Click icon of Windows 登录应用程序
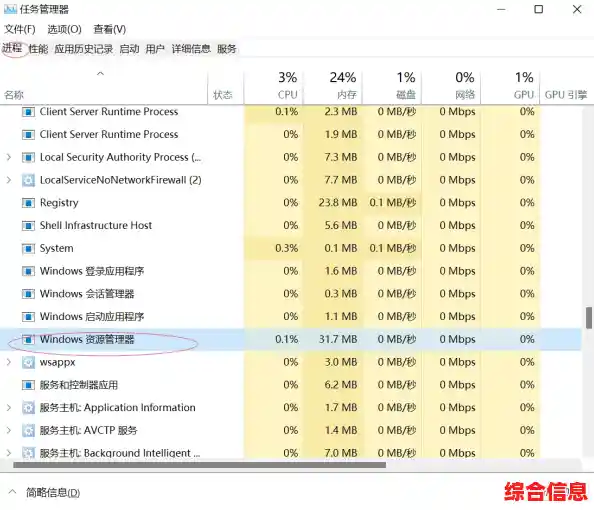Image resolution: width=594 pixels, height=510 pixels. point(28,271)
